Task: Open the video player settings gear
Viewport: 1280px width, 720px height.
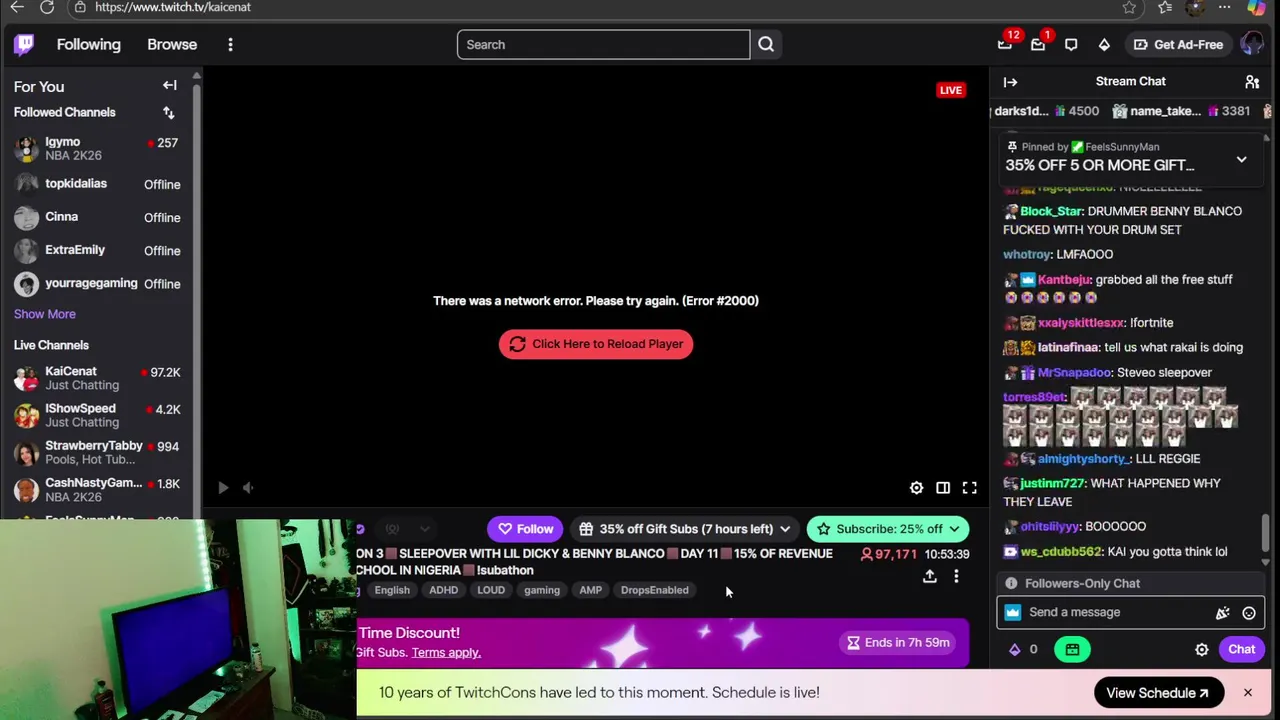Action: click(x=916, y=488)
